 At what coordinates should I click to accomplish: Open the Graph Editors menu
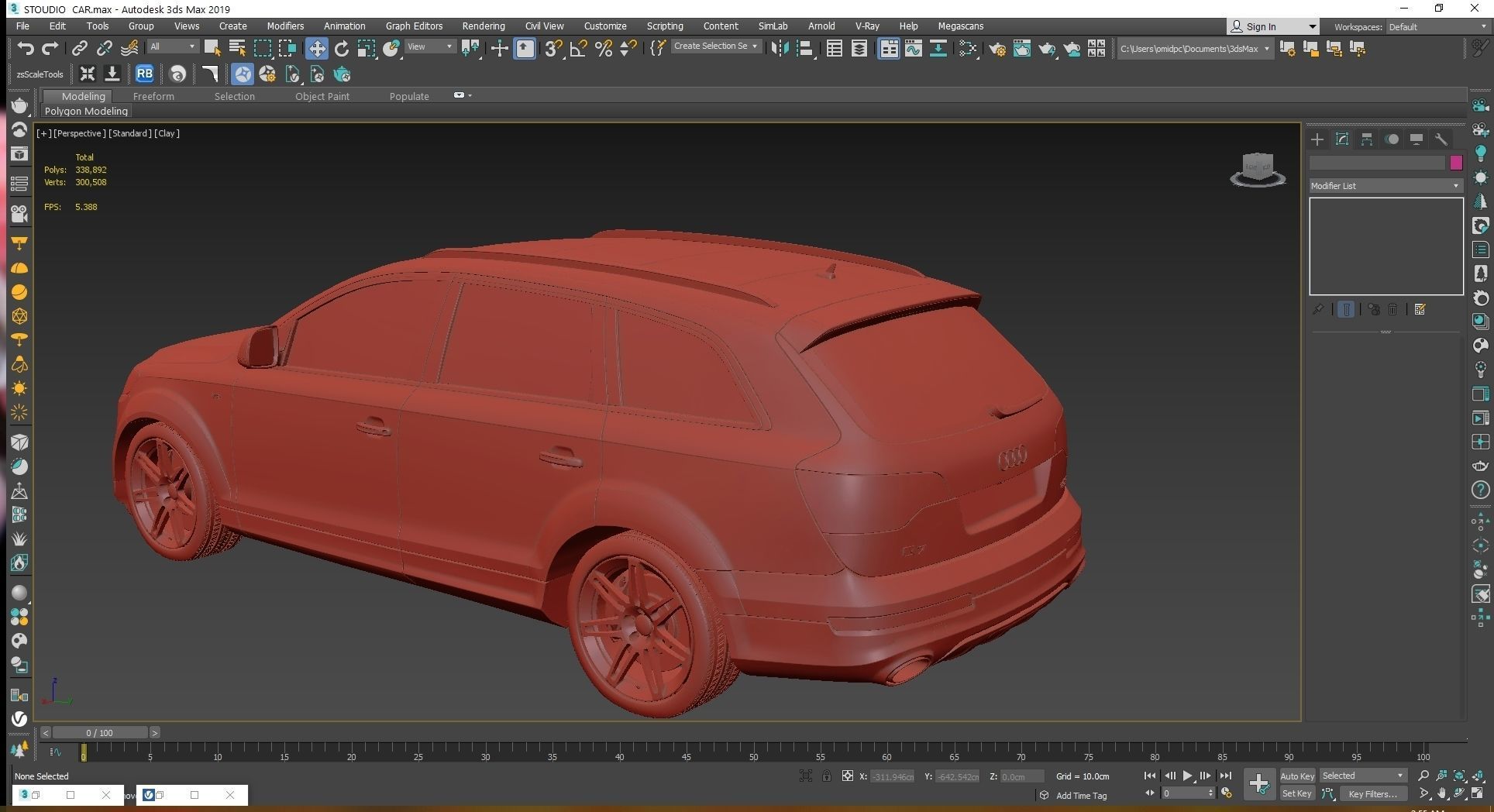(414, 26)
